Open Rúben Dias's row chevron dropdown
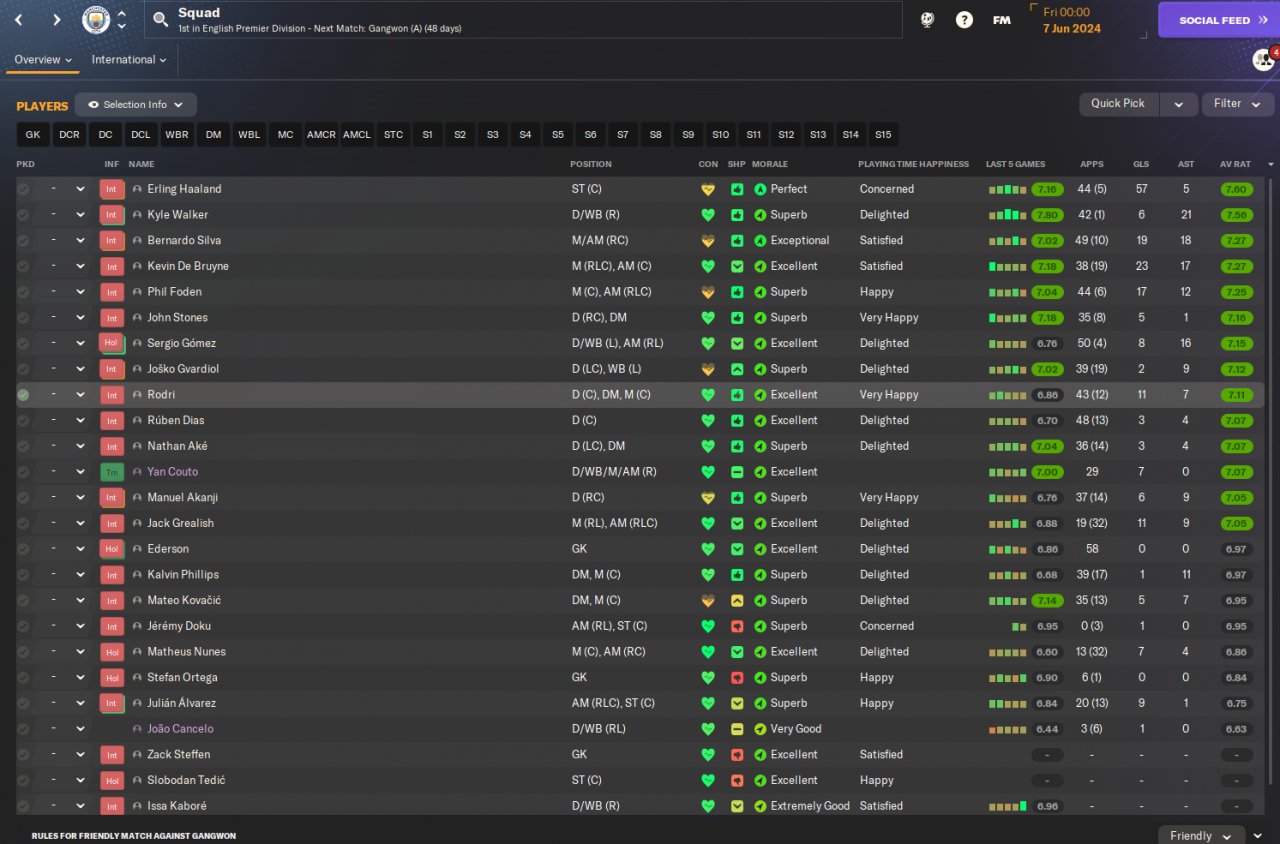 click(x=81, y=421)
